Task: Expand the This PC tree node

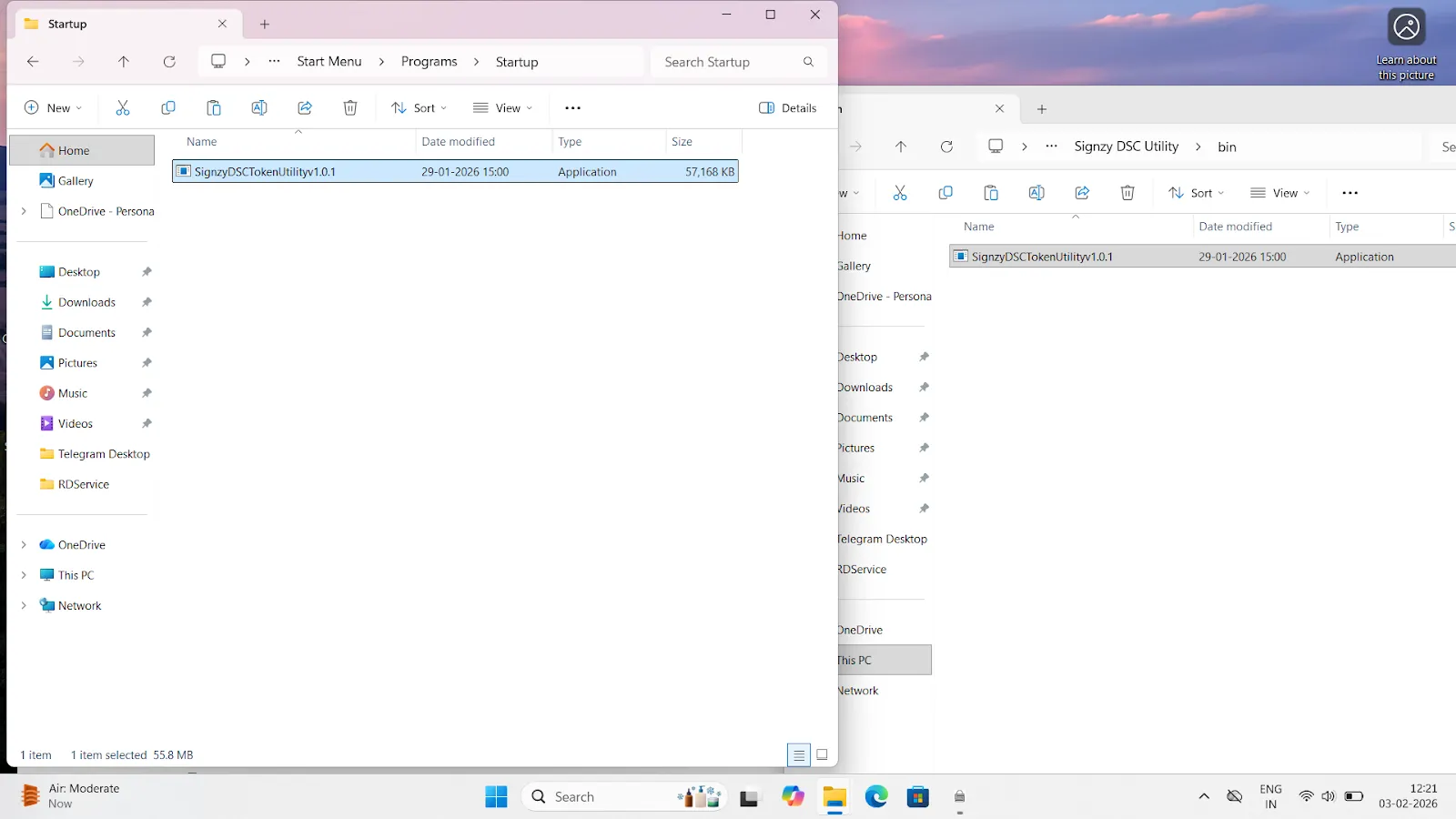Action: coord(24,575)
